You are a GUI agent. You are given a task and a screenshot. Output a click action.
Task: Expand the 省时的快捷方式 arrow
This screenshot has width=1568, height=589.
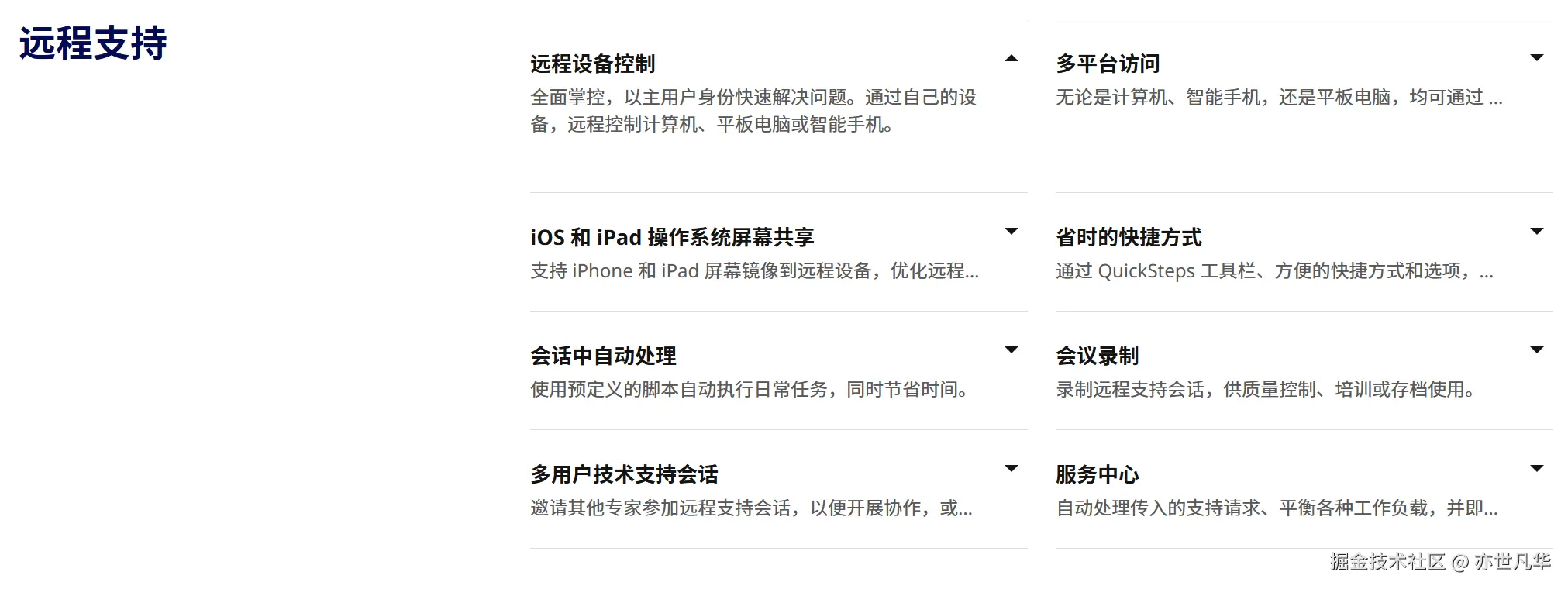[1536, 232]
